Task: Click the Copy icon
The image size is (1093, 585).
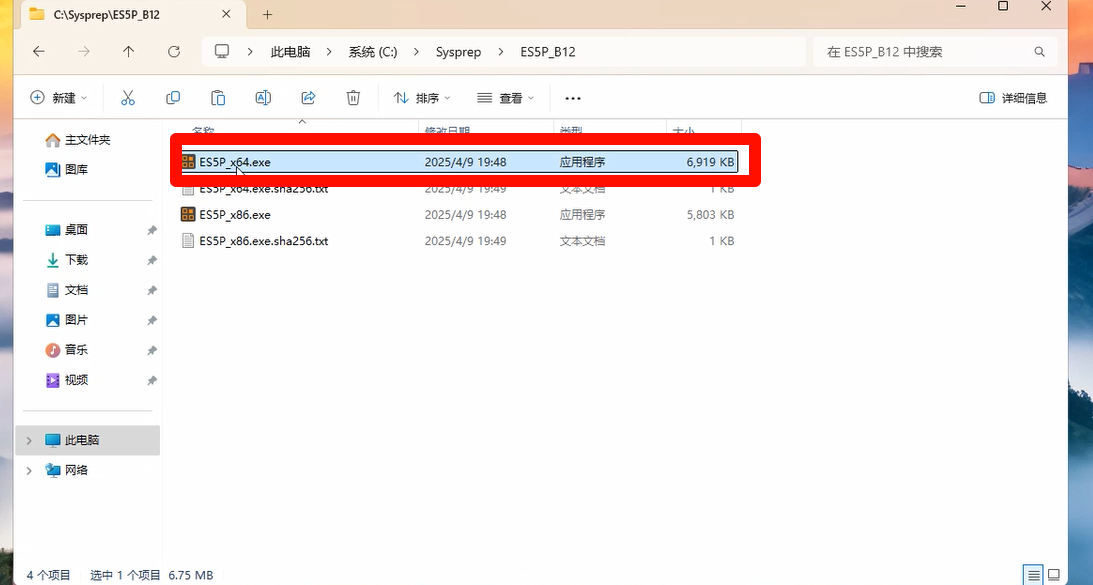Action: [172, 97]
